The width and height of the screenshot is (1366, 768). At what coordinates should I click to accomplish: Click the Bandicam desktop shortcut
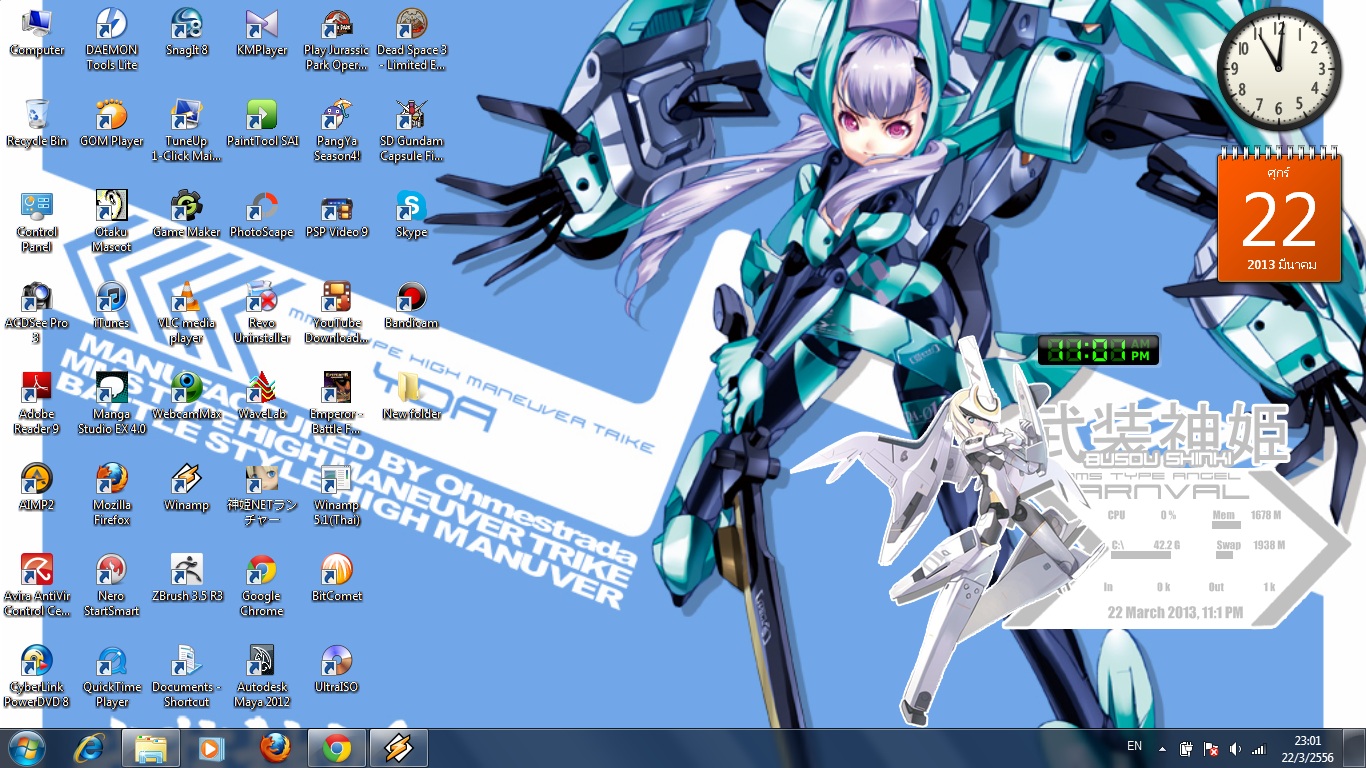click(412, 306)
